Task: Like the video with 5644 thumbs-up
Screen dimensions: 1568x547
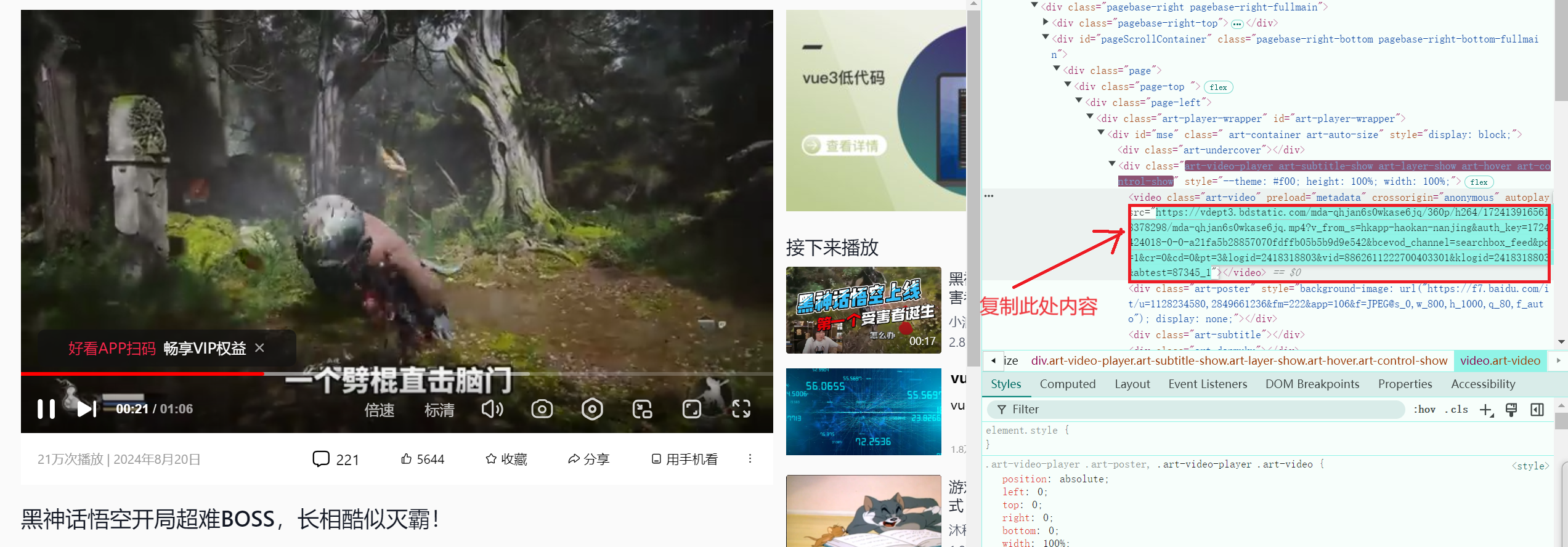Action: tap(423, 459)
